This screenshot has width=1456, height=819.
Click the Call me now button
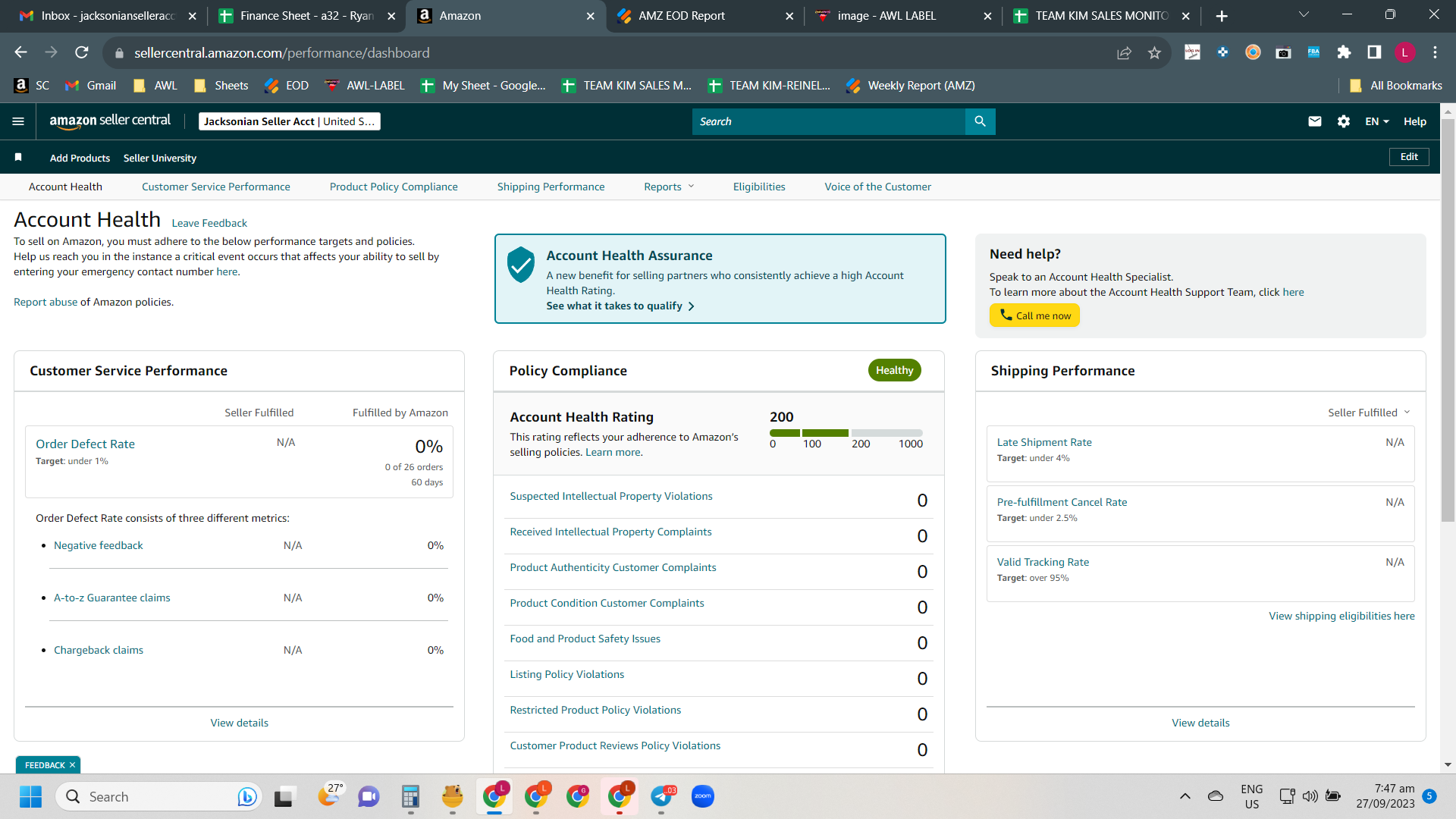1034,315
